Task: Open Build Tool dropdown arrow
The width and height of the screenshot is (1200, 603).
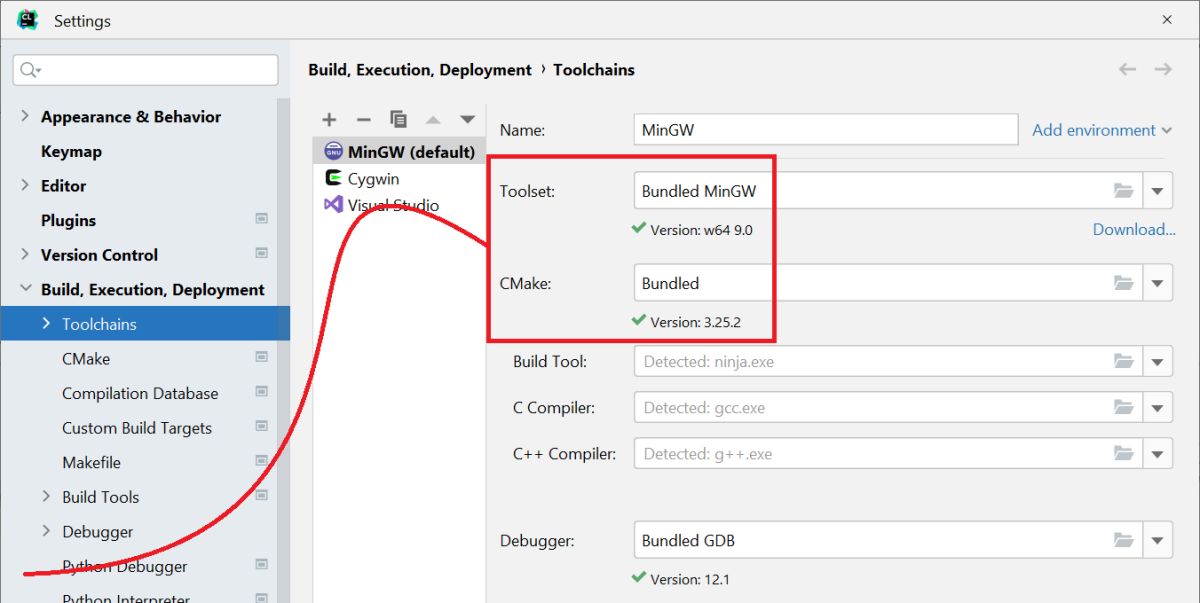Action: [x=1157, y=361]
